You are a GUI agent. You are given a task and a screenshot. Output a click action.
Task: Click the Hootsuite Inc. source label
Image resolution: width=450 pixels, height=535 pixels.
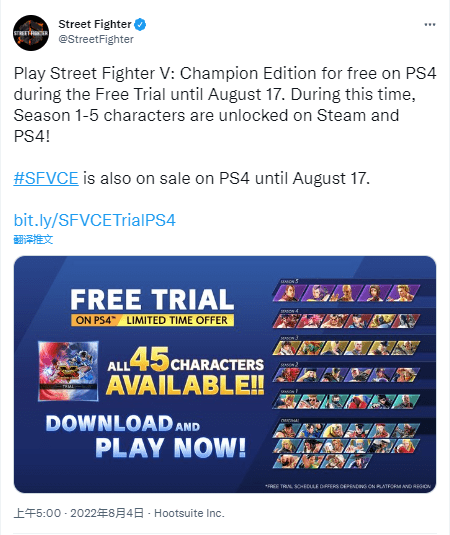coord(189,513)
